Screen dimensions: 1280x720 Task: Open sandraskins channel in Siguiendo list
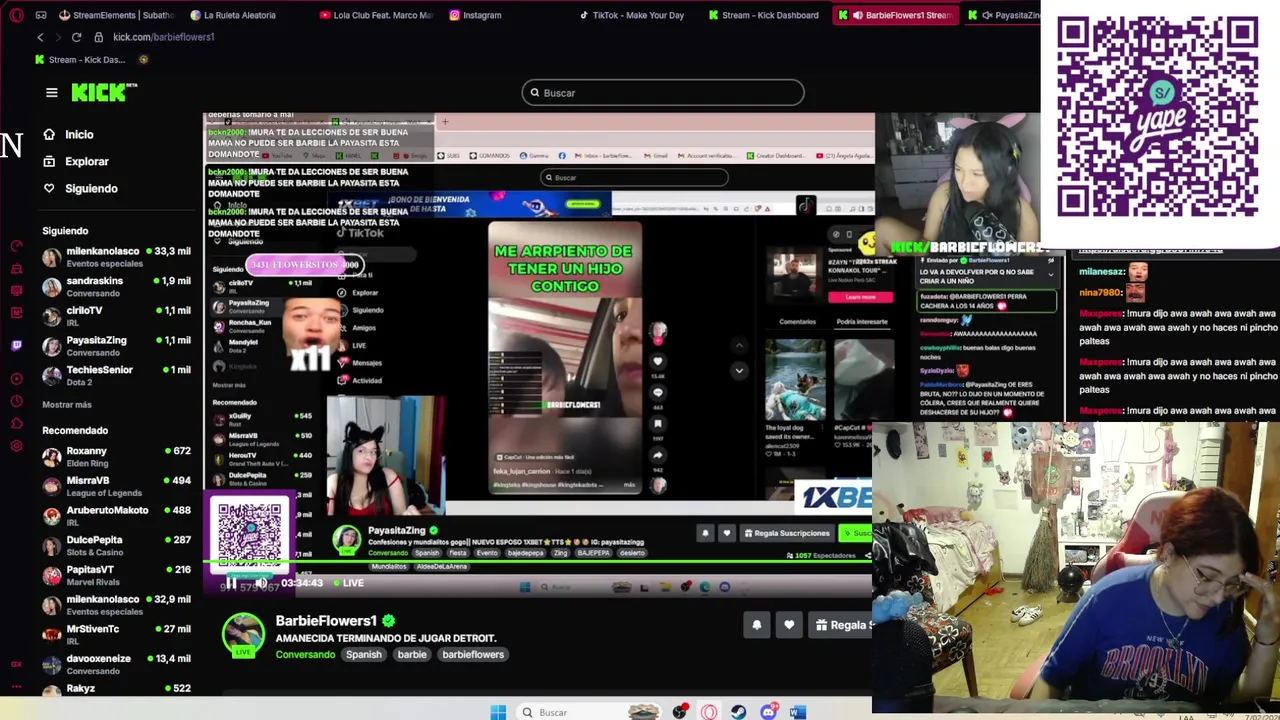[116, 287]
